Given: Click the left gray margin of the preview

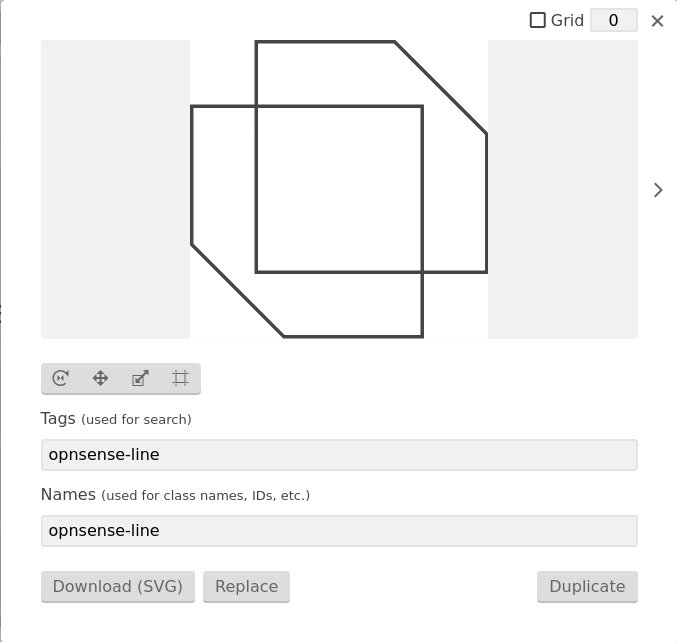Looking at the screenshot, I should (x=115, y=189).
